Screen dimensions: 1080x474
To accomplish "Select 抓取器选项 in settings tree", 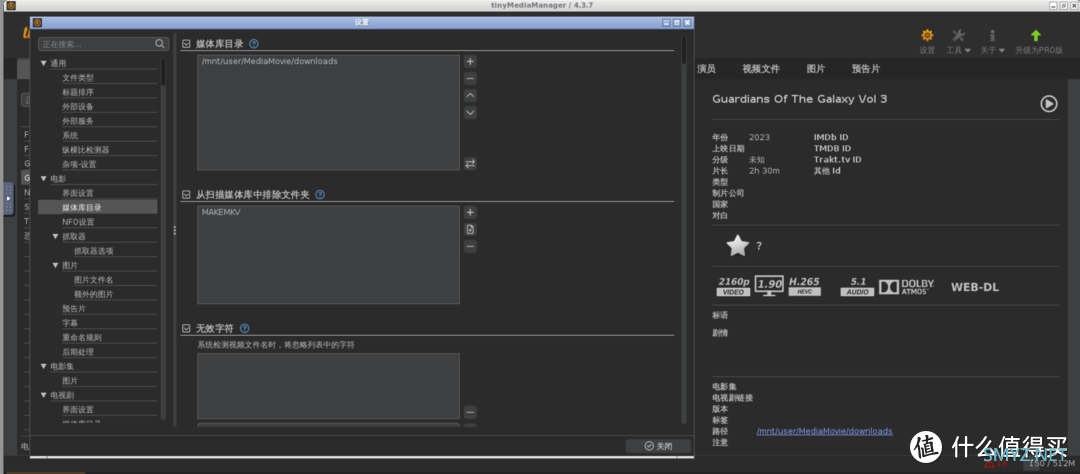I will click(x=94, y=251).
